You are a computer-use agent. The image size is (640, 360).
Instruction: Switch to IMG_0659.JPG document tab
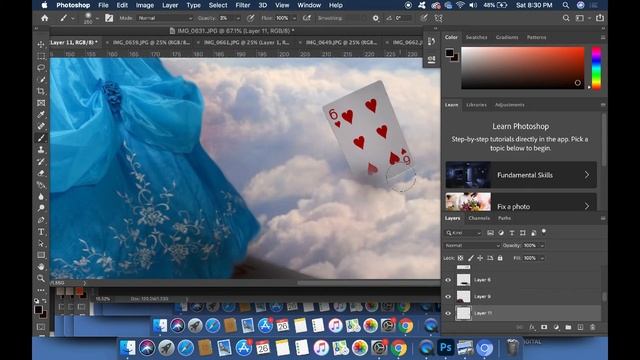click(x=151, y=42)
